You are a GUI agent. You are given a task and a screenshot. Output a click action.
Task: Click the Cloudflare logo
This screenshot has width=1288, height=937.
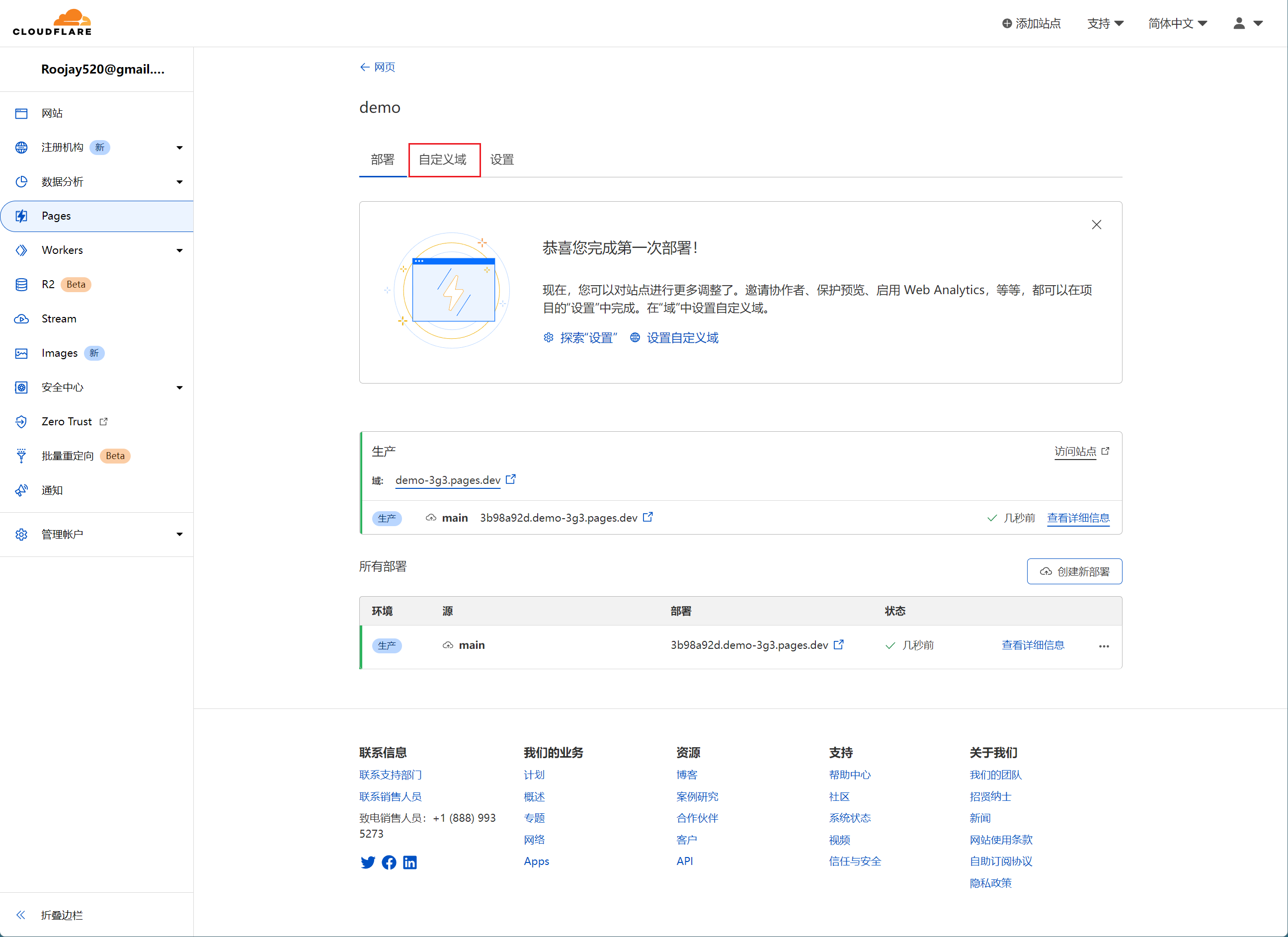point(52,23)
